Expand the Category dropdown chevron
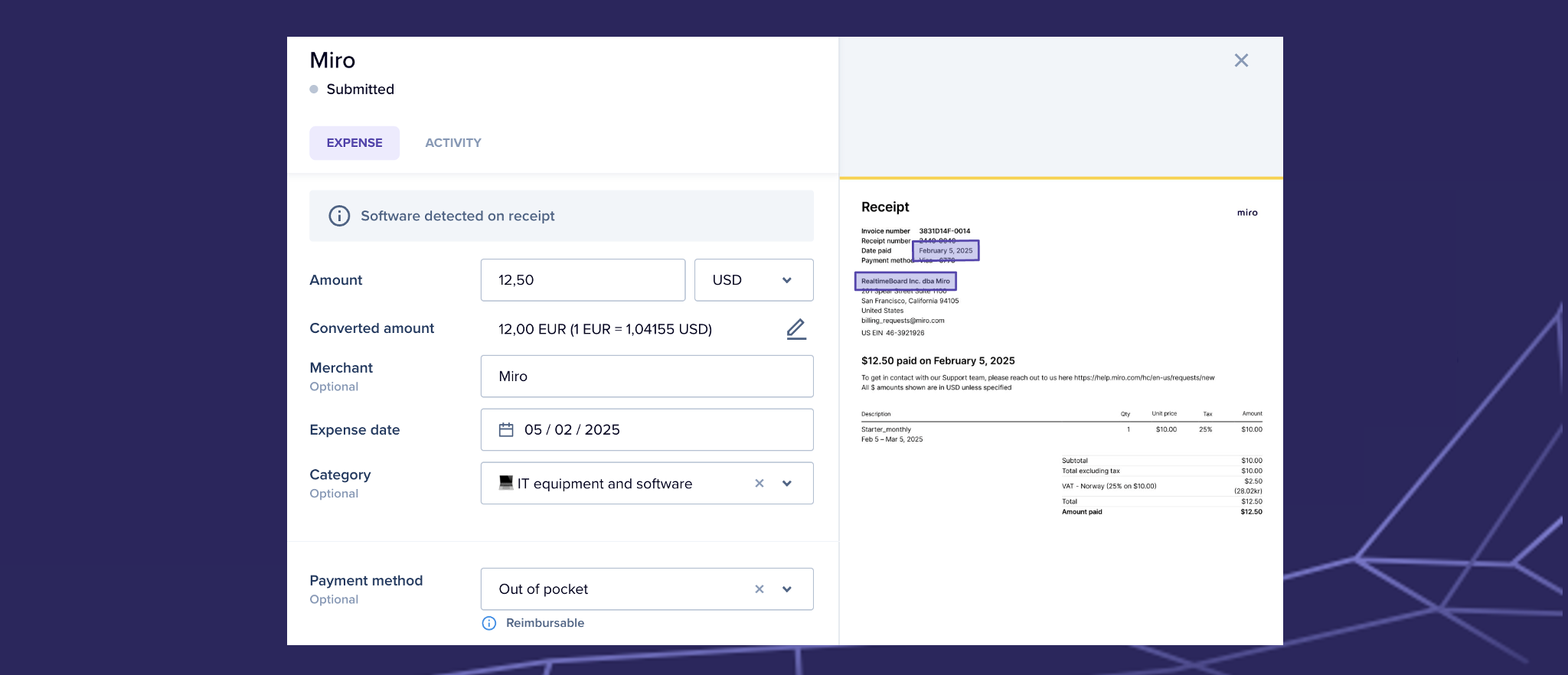The image size is (1568, 675). [787, 484]
